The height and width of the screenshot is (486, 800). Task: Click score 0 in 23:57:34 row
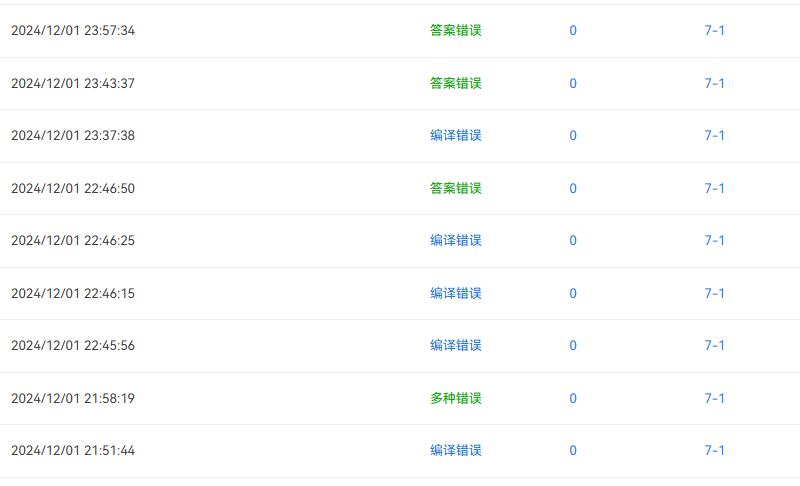(x=573, y=31)
